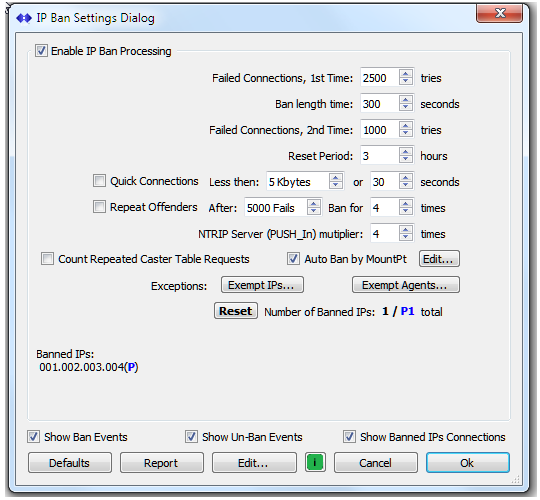This screenshot has width=540, height=500.
Task: Increase the 5 Kbytes quick connection limit
Action: click(x=335, y=178)
